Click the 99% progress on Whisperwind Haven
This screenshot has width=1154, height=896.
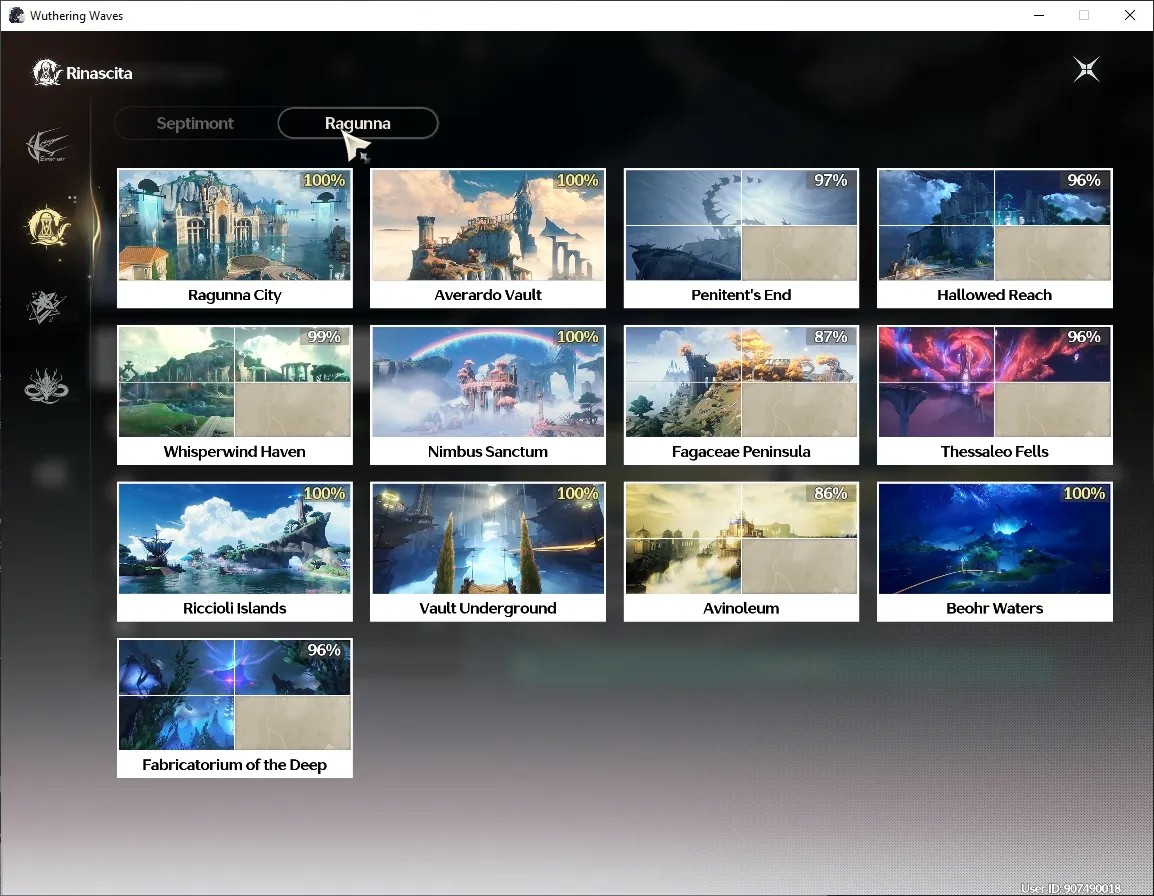click(x=324, y=337)
